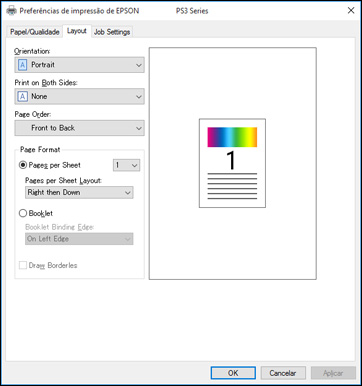Open the Print on Both Sides dropdown
This screenshot has height=386, width=362.
point(79,96)
